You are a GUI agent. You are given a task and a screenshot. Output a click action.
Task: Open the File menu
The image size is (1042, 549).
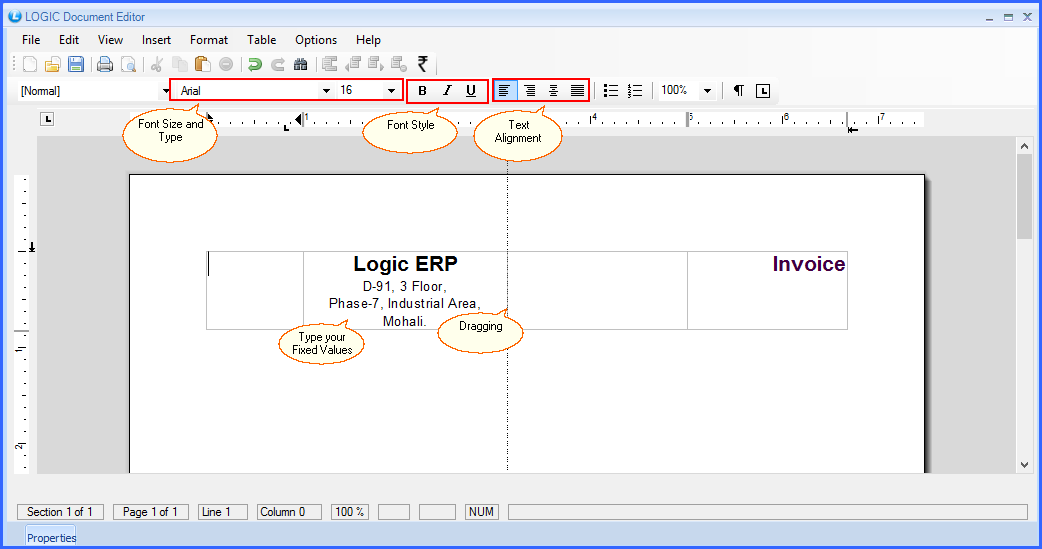(31, 40)
